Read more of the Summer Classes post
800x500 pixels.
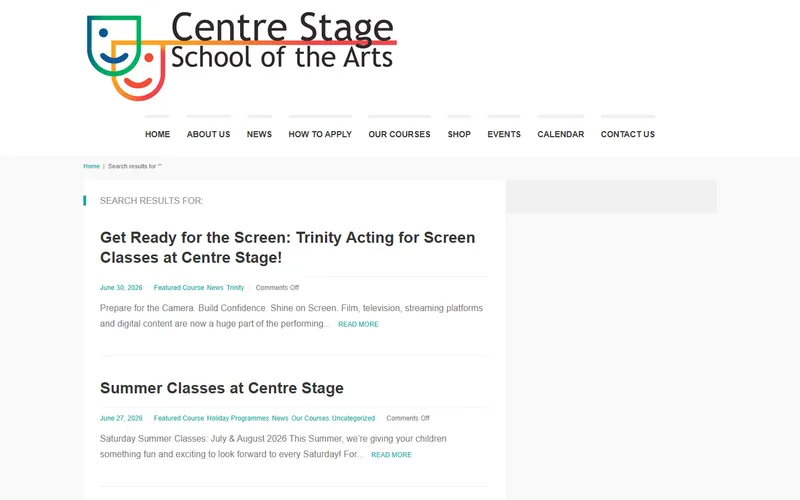click(391, 455)
